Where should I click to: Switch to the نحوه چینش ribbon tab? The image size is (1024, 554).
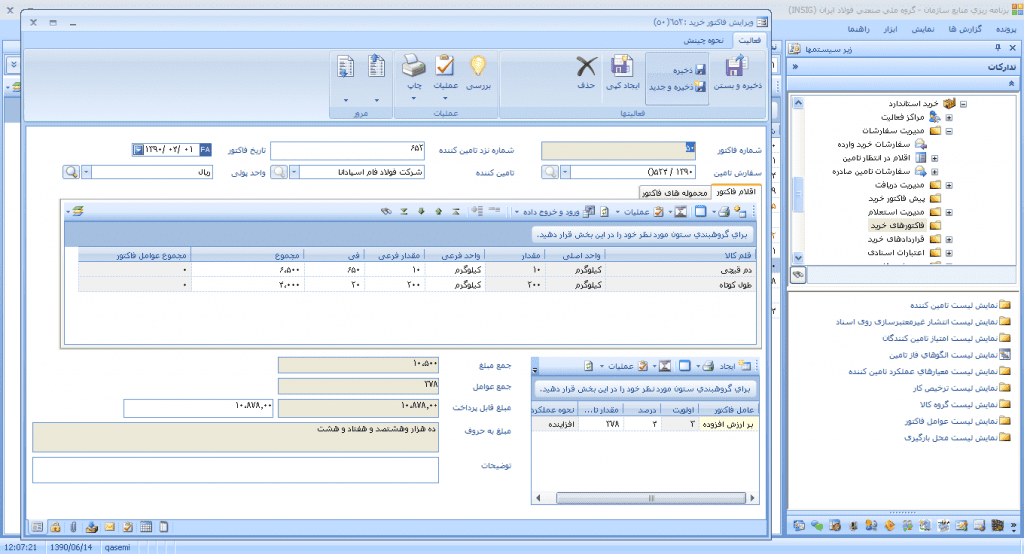point(705,40)
